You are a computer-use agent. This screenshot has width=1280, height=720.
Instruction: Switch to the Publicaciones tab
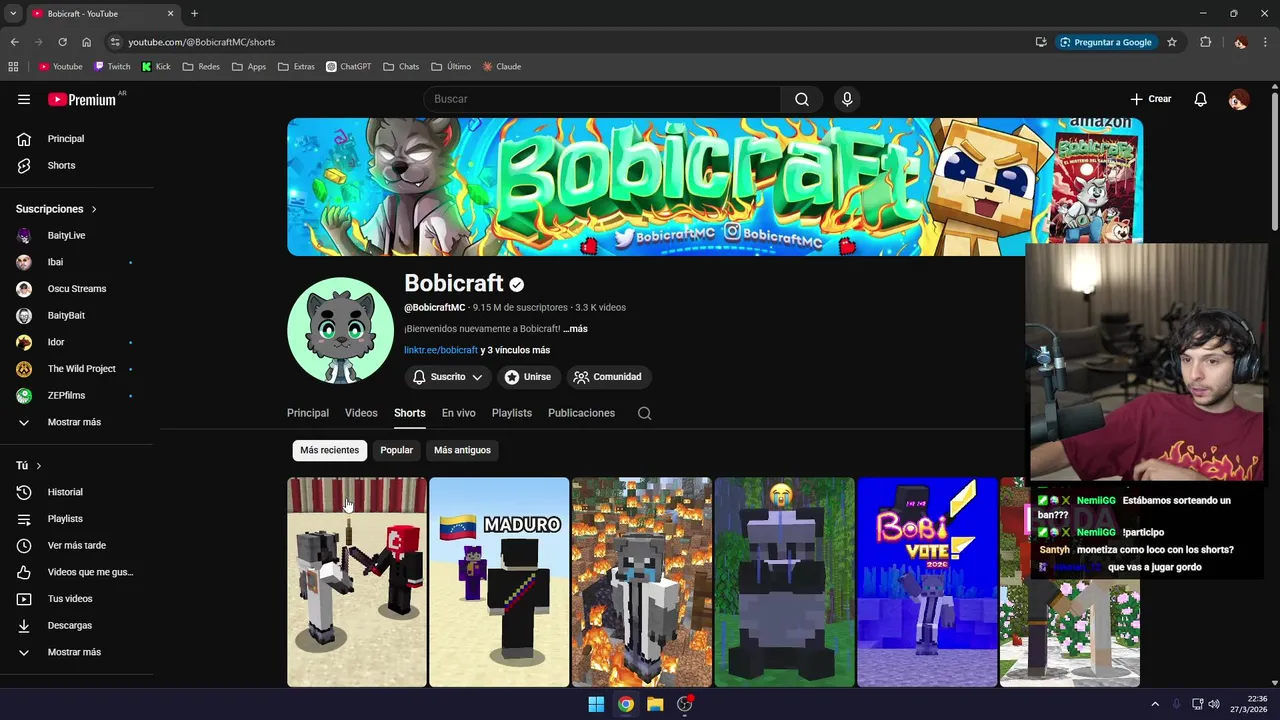pyautogui.click(x=581, y=413)
